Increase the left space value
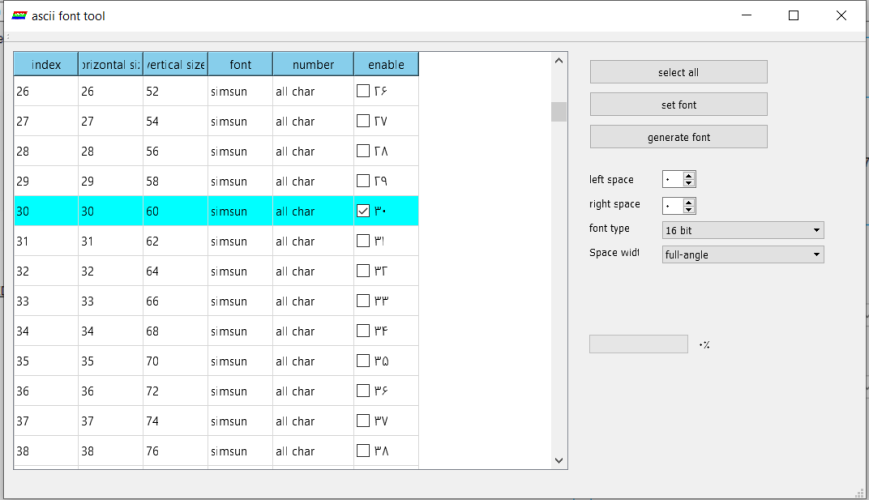The height and width of the screenshot is (500, 869). click(690, 176)
